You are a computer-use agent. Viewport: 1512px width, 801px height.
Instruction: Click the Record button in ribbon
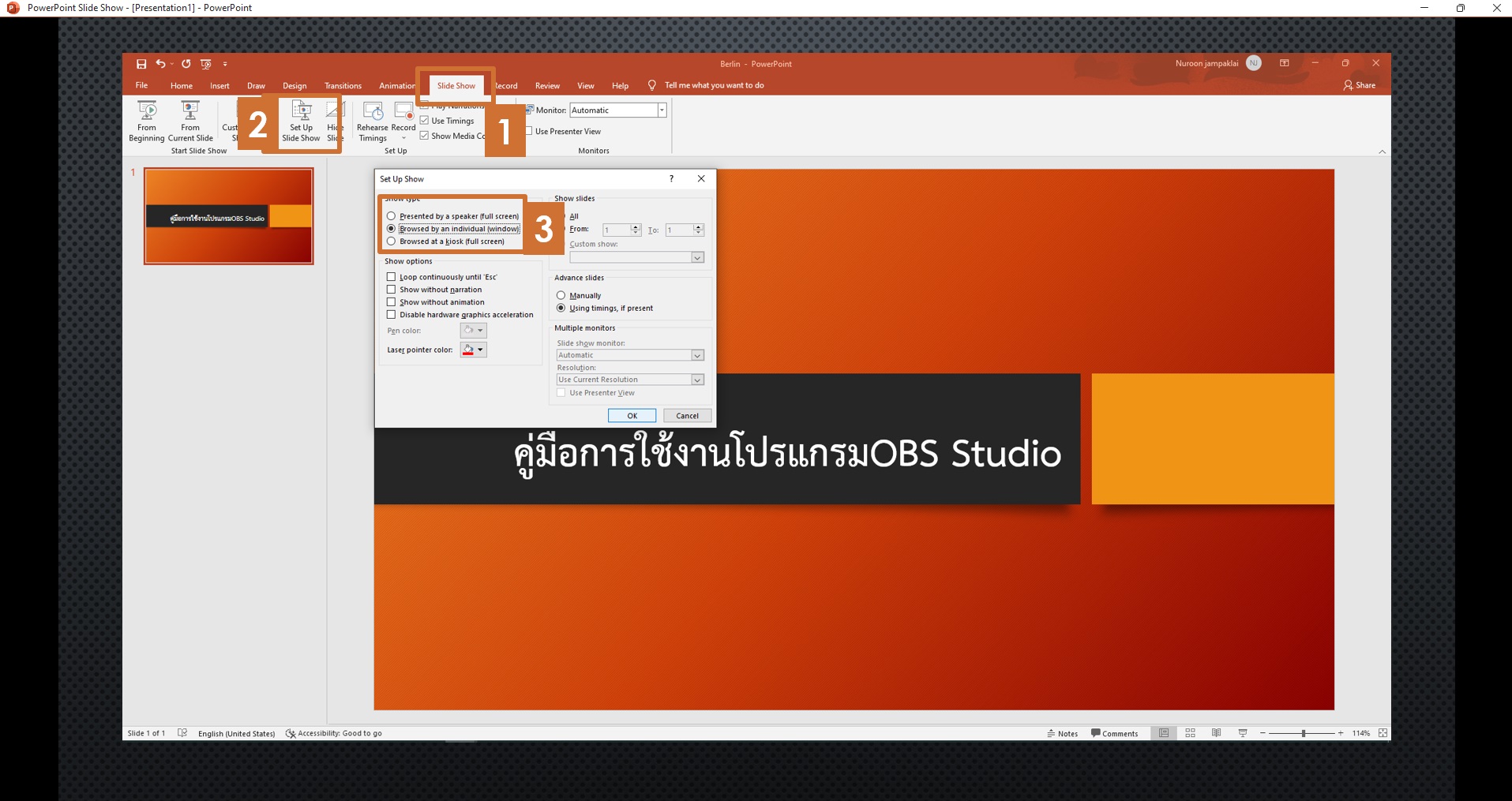point(403,121)
